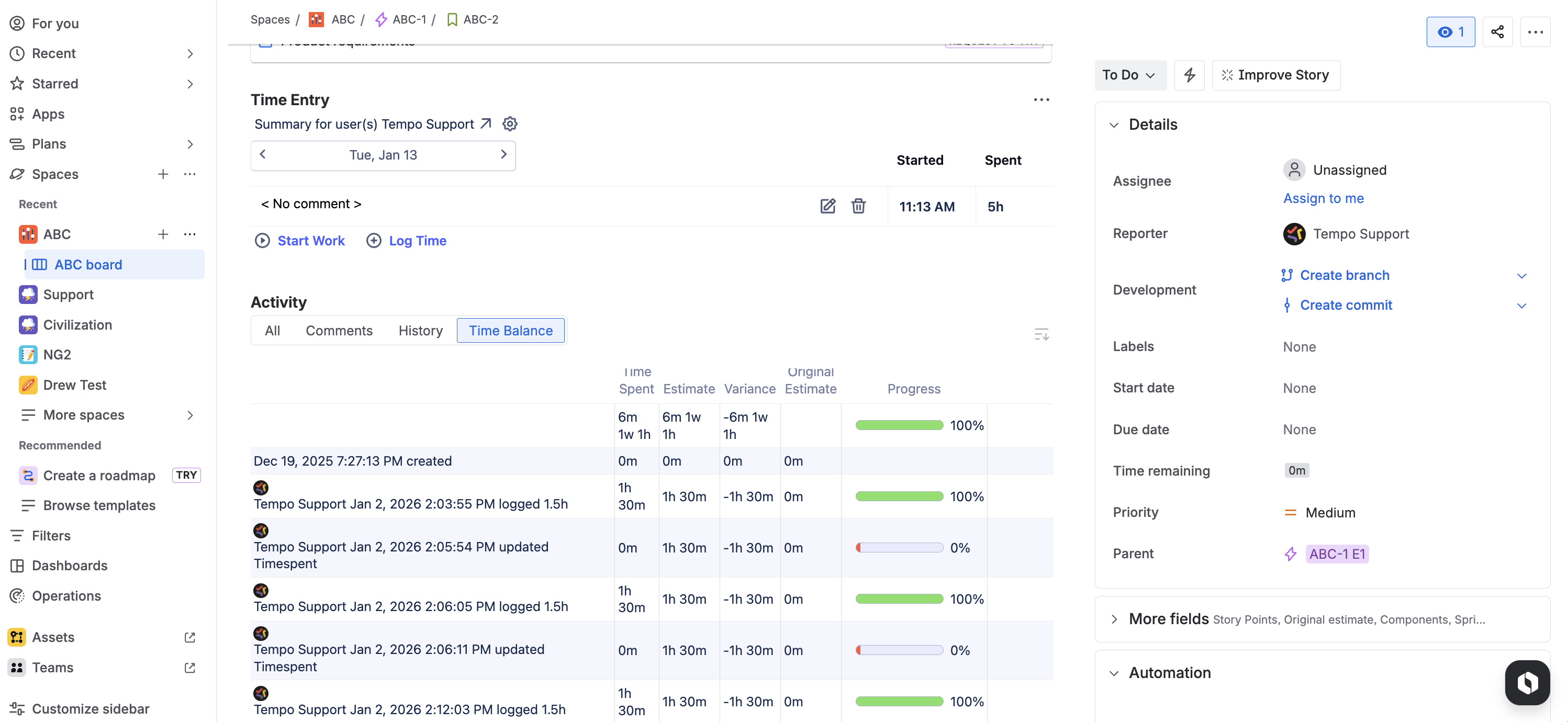The height and width of the screenshot is (722, 1568).
Task: Click the Start Work link
Action: (310, 241)
